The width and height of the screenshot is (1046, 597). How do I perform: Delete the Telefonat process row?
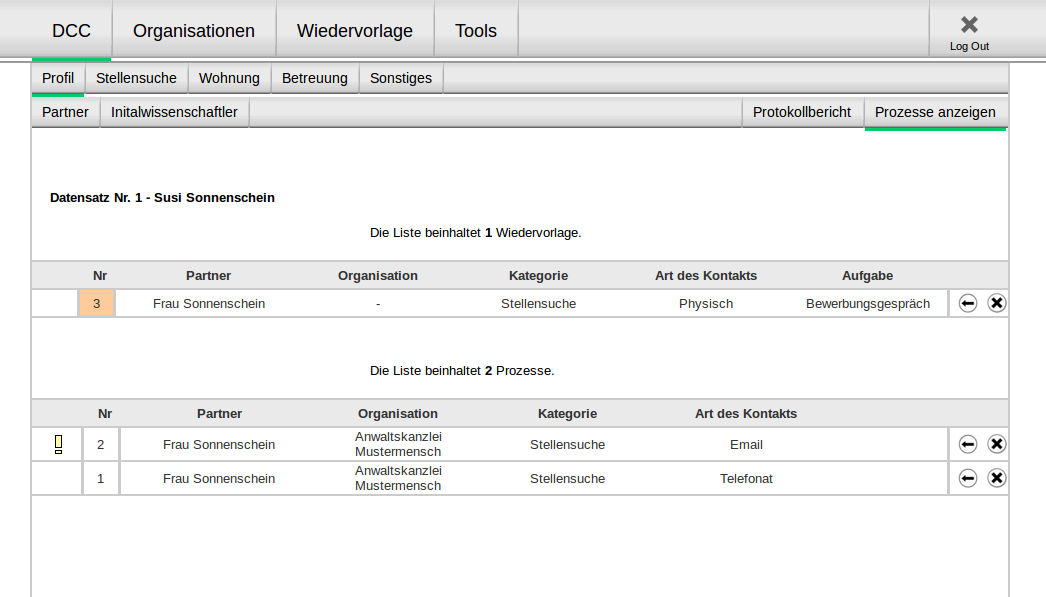pyautogui.click(x=997, y=478)
